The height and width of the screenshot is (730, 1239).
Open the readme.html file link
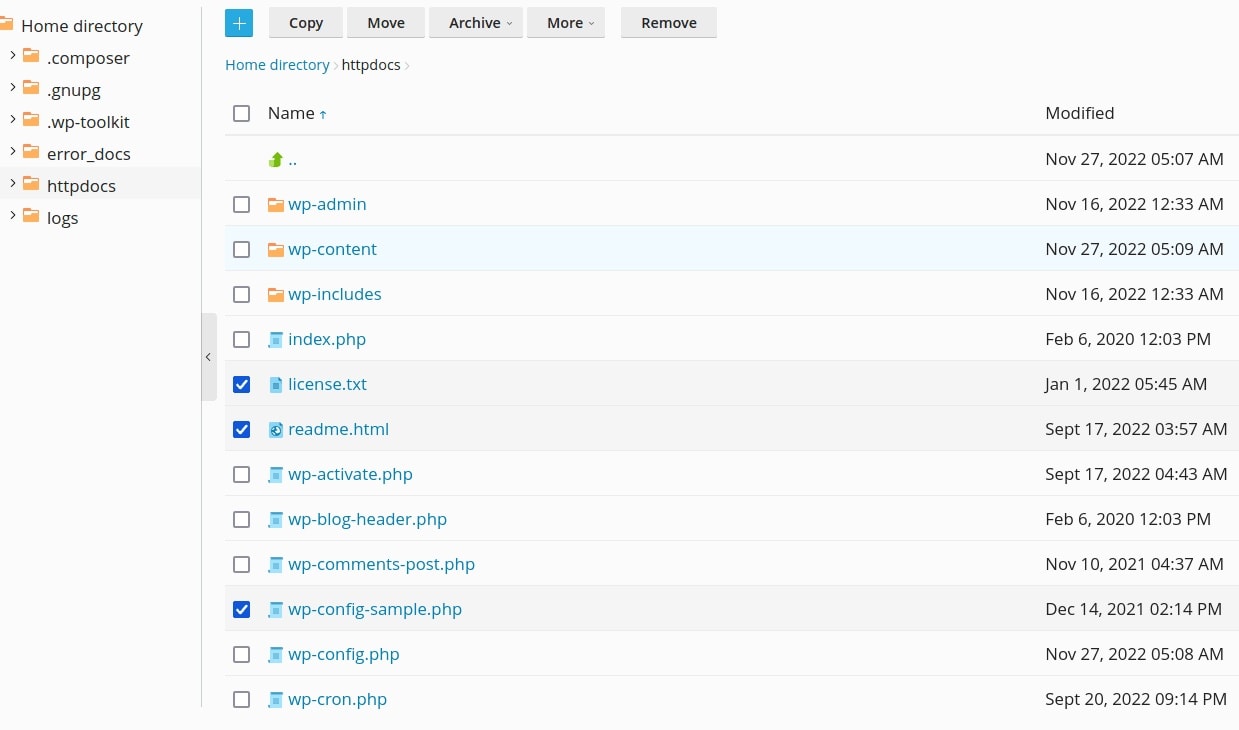coord(338,429)
